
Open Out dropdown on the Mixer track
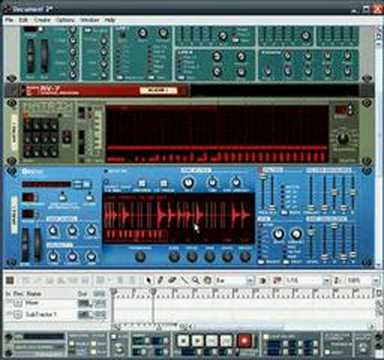click(x=85, y=303)
